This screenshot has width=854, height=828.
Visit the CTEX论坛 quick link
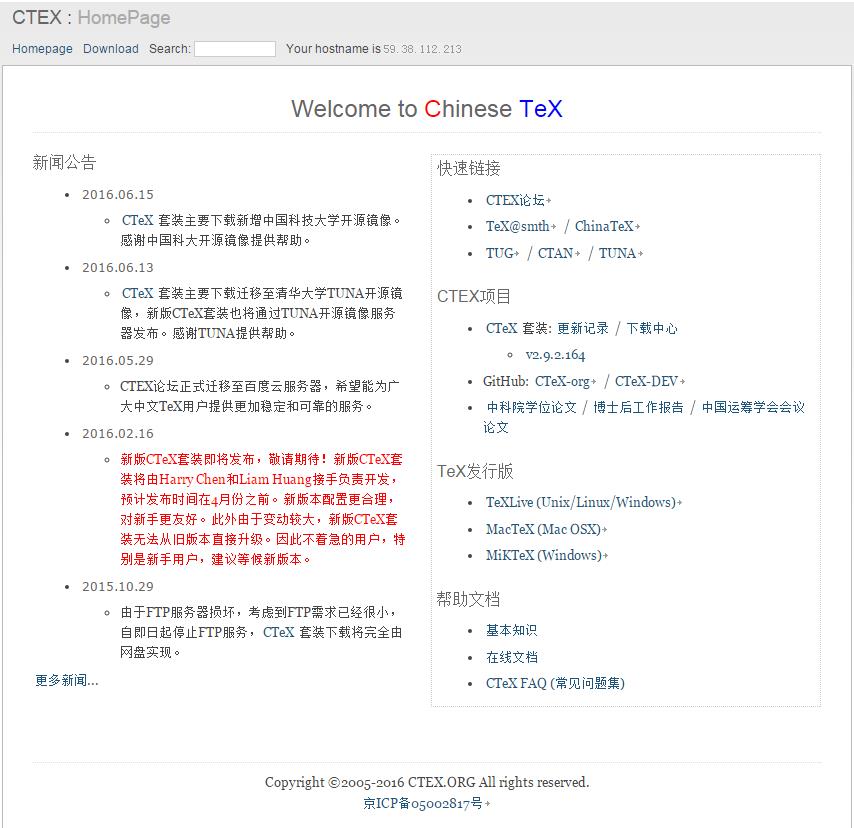(x=518, y=200)
